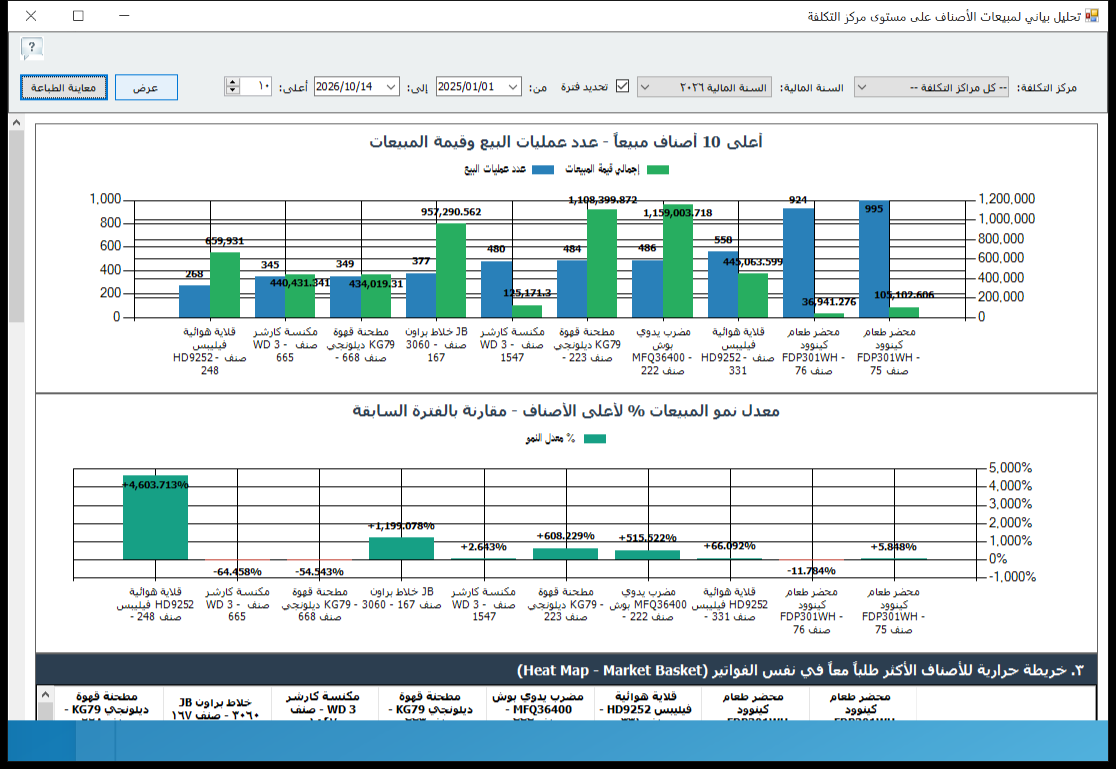Click the help question mark icon
1116x769 pixels.
click(31, 48)
